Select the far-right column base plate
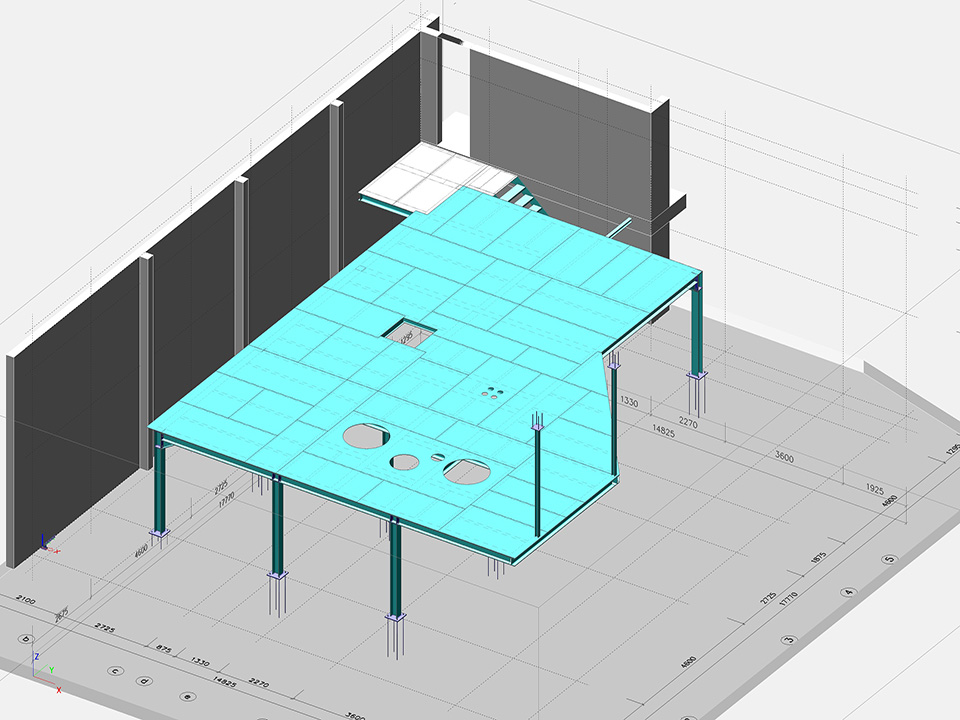 [x=697, y=377]
